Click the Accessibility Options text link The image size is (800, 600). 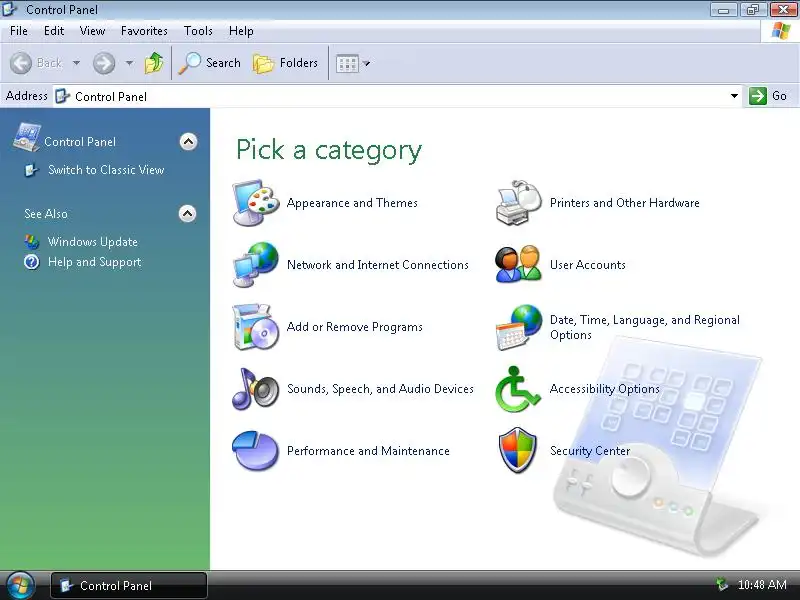click(x=605, y=389)
